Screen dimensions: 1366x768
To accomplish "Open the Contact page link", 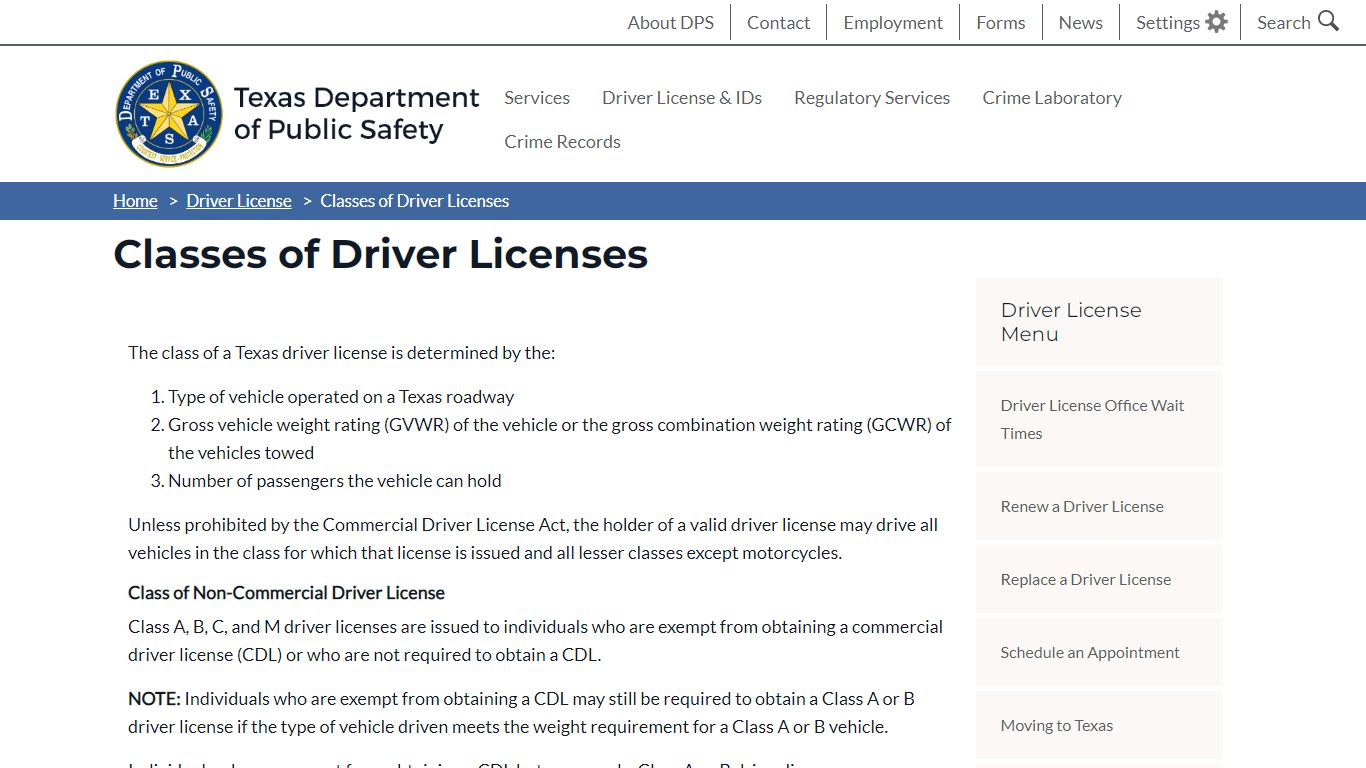I will click(x=778, y=22).
